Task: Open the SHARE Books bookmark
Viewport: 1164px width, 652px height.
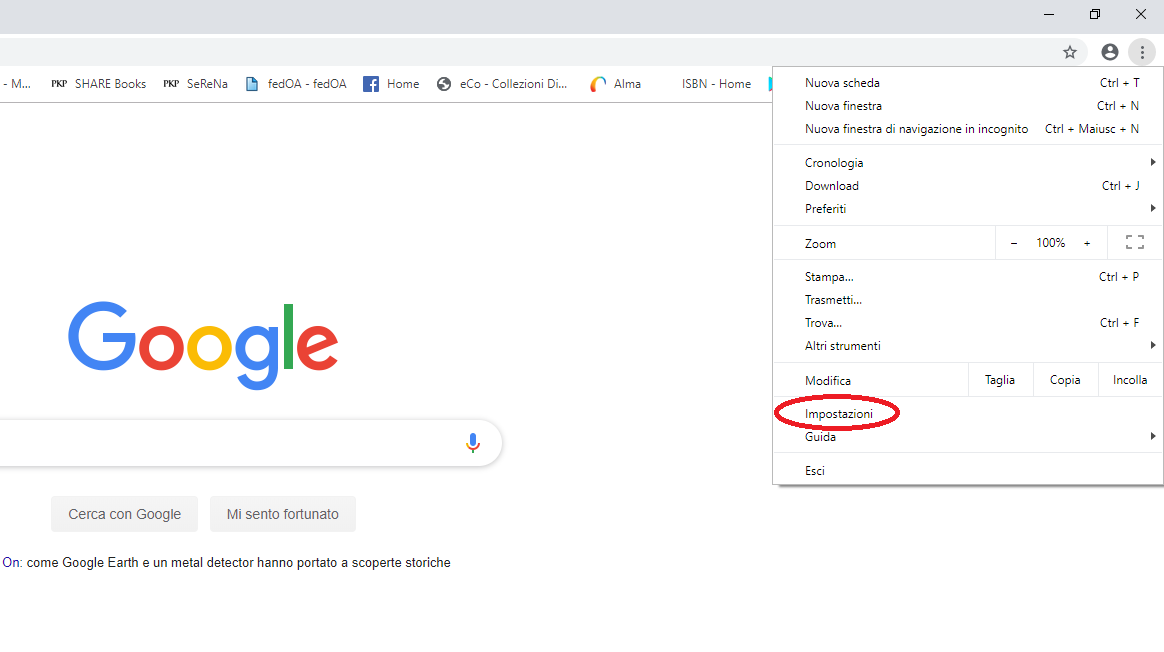Action: [x=99, y=84]
